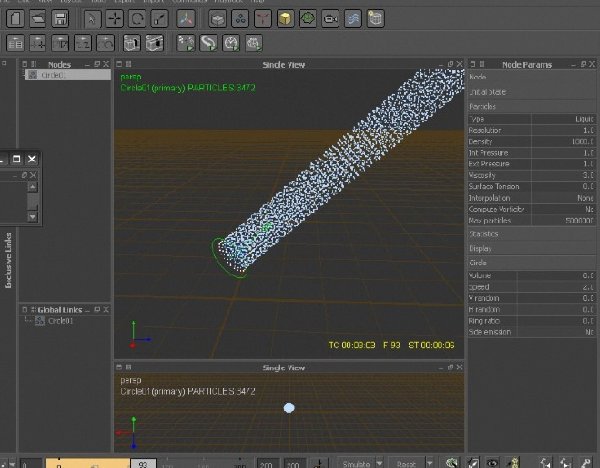This screenshot has width=600, height=468.
Task: Click the scroll down arrow in small floating window
Action: tap(33, 217)
